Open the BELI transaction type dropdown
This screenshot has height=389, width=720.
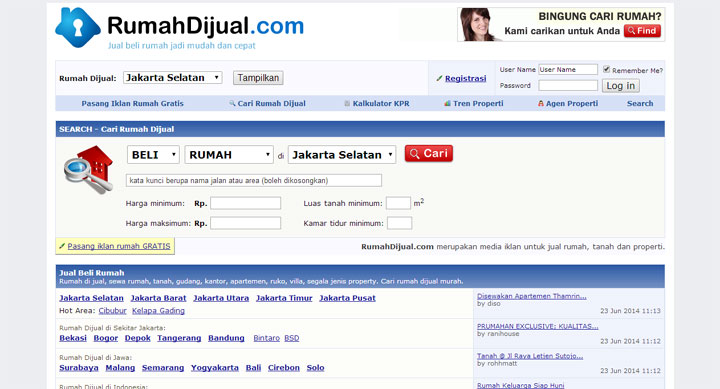153,155
